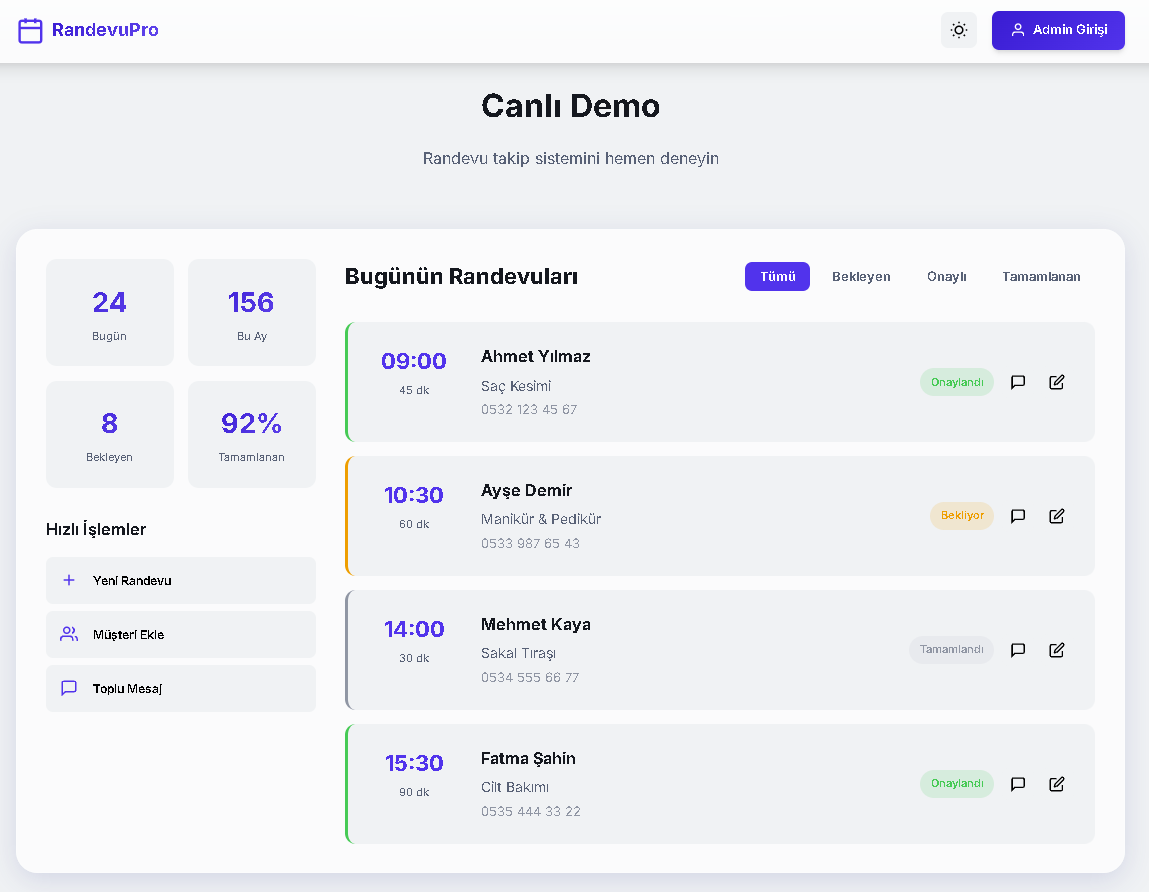
Task: Filter by Tamamlanan appointments
Action: (1041, 277)
